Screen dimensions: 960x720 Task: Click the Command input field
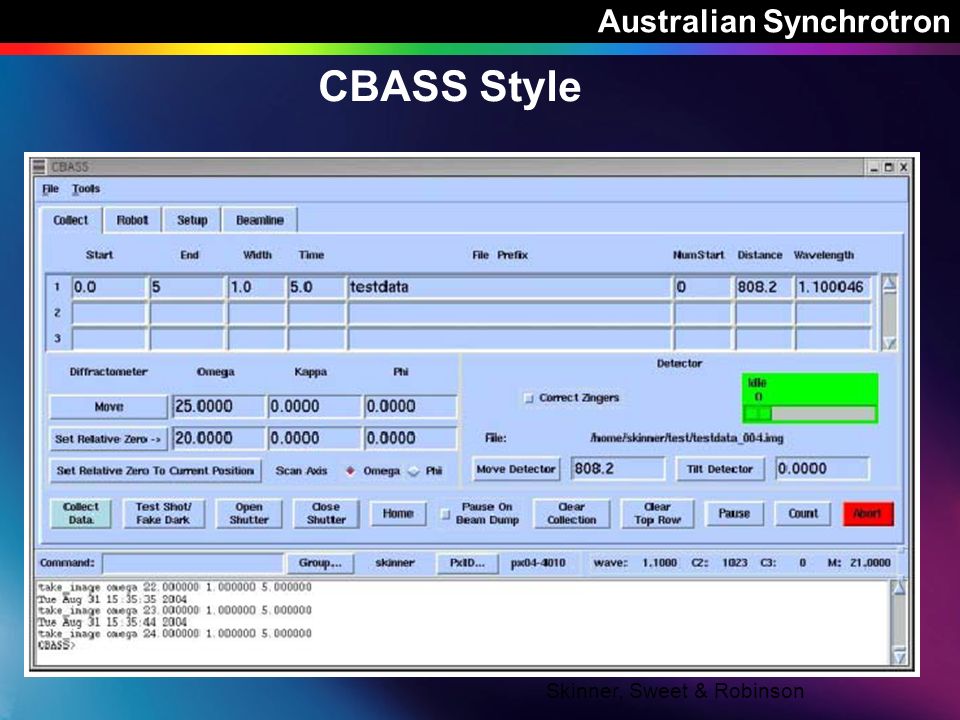coord(193,563)
